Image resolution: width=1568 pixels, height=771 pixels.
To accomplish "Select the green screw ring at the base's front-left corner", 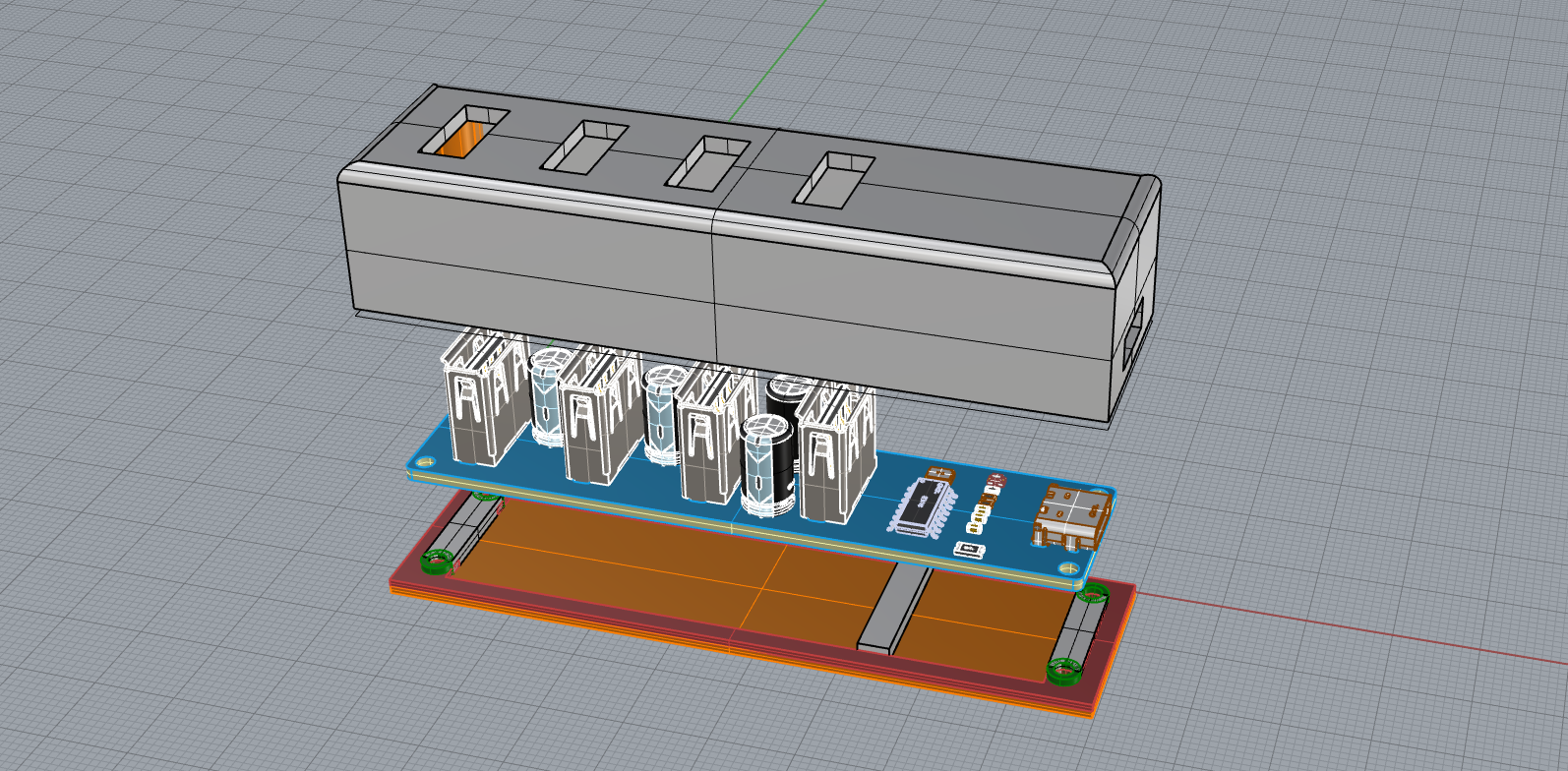I will (435, 562).
